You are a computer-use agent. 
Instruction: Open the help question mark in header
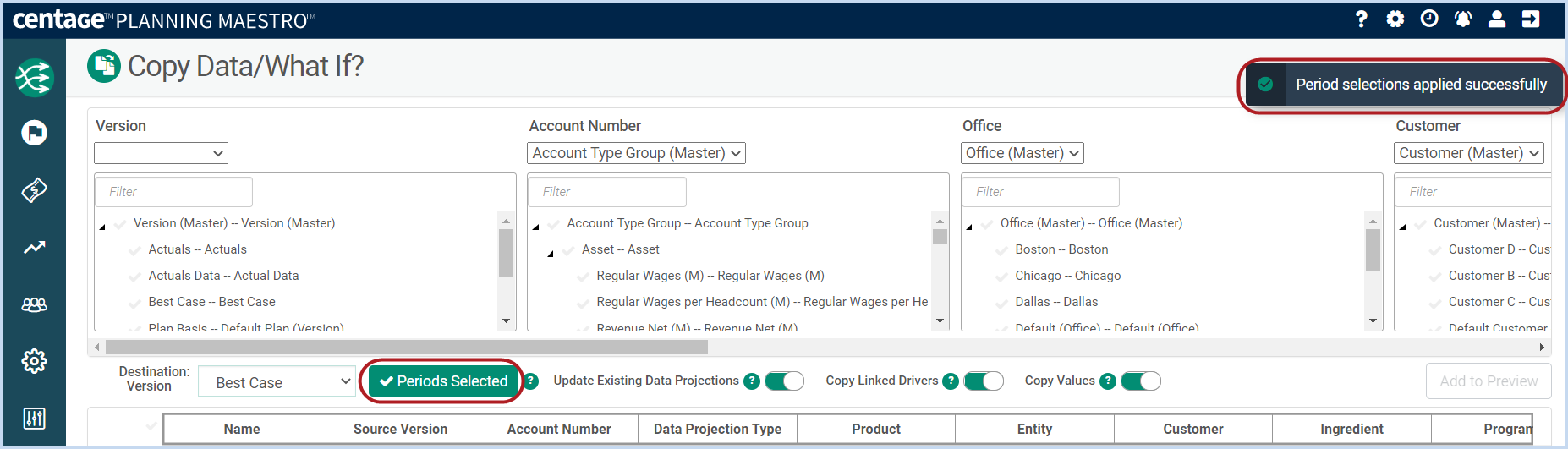point(1361,19)
